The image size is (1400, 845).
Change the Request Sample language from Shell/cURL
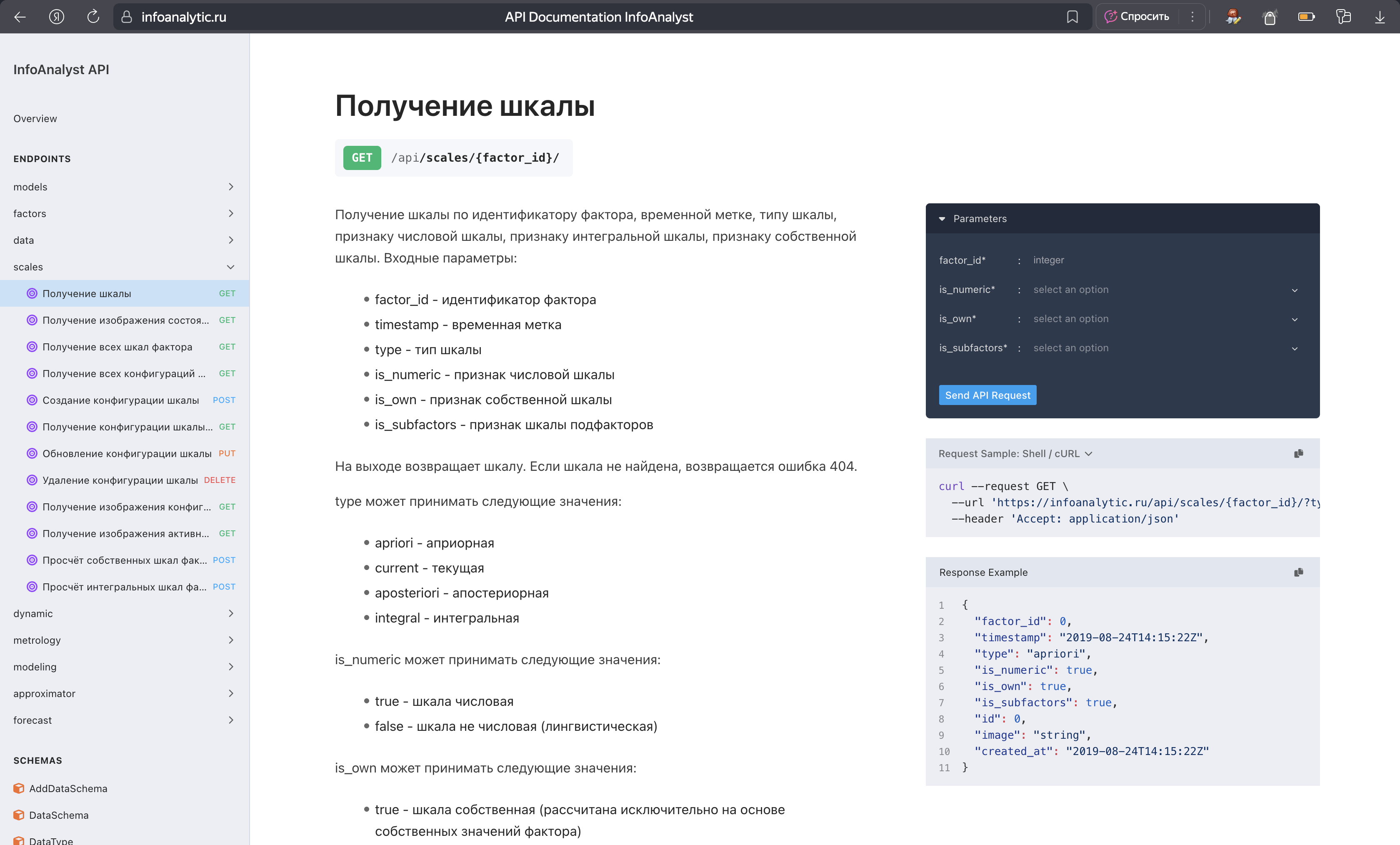(x=1089, y=453)
